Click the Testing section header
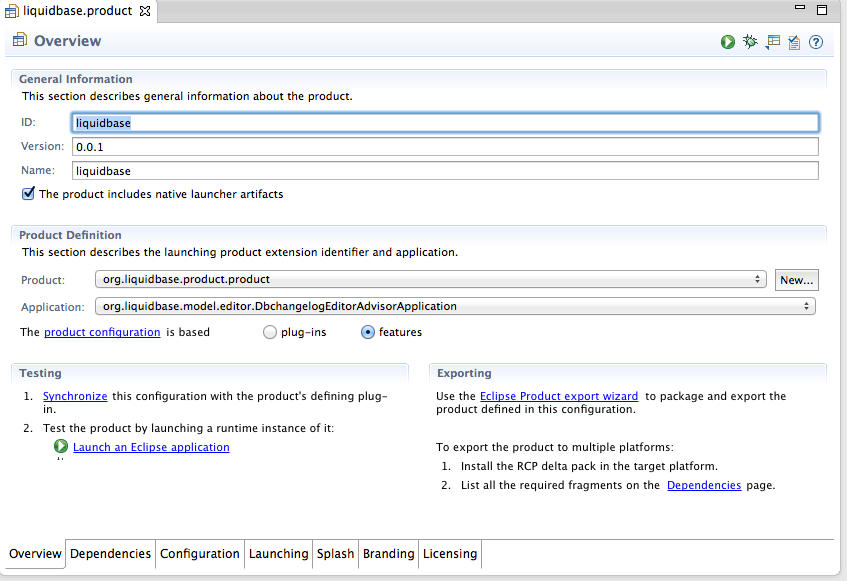Screen dimensions: 847x581 click(40, 373)
